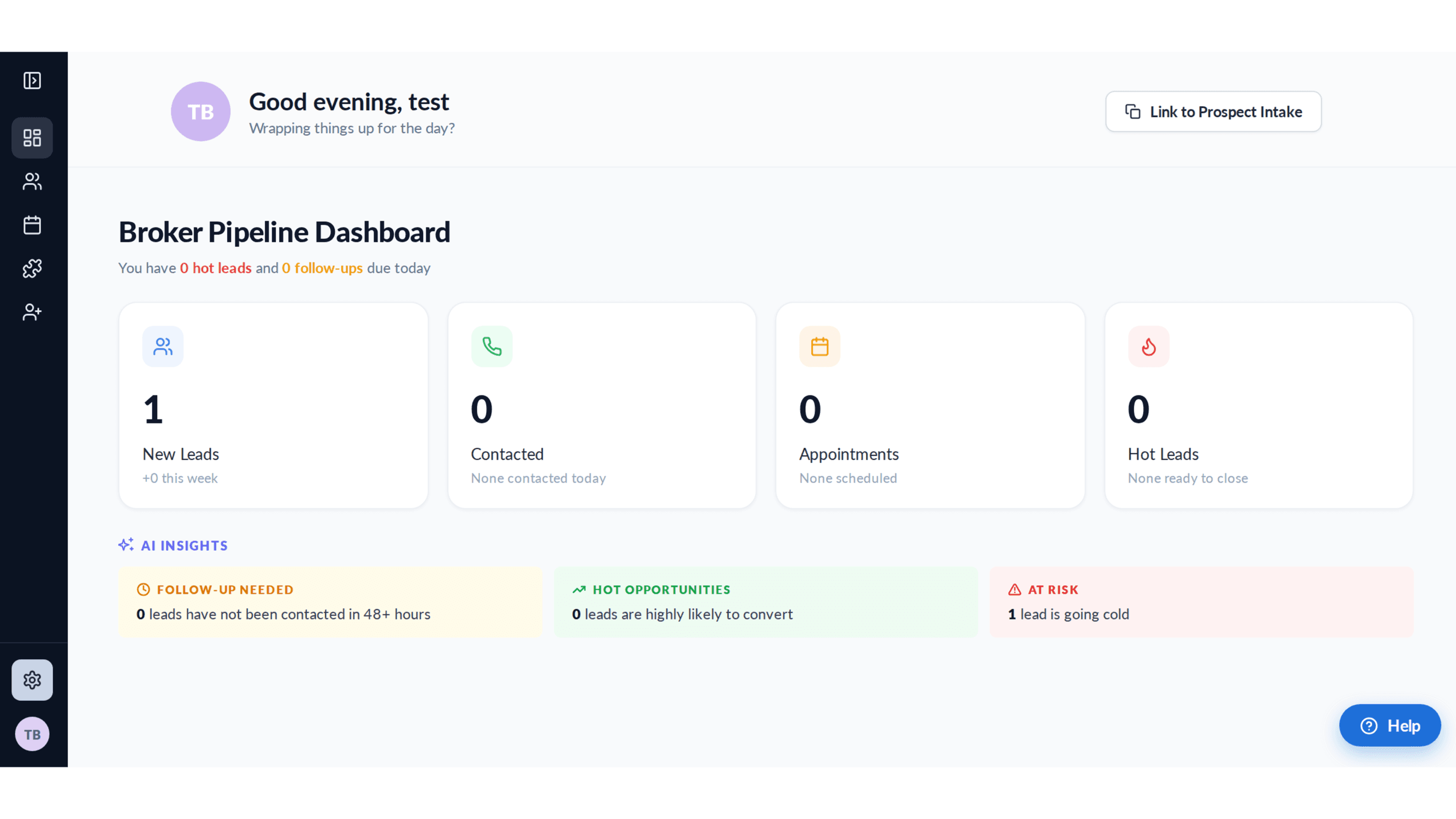This screenshot has width=1456, height=819.
Task: Click the '0 follow-ups' orange text
Action: tap(322, 268)
